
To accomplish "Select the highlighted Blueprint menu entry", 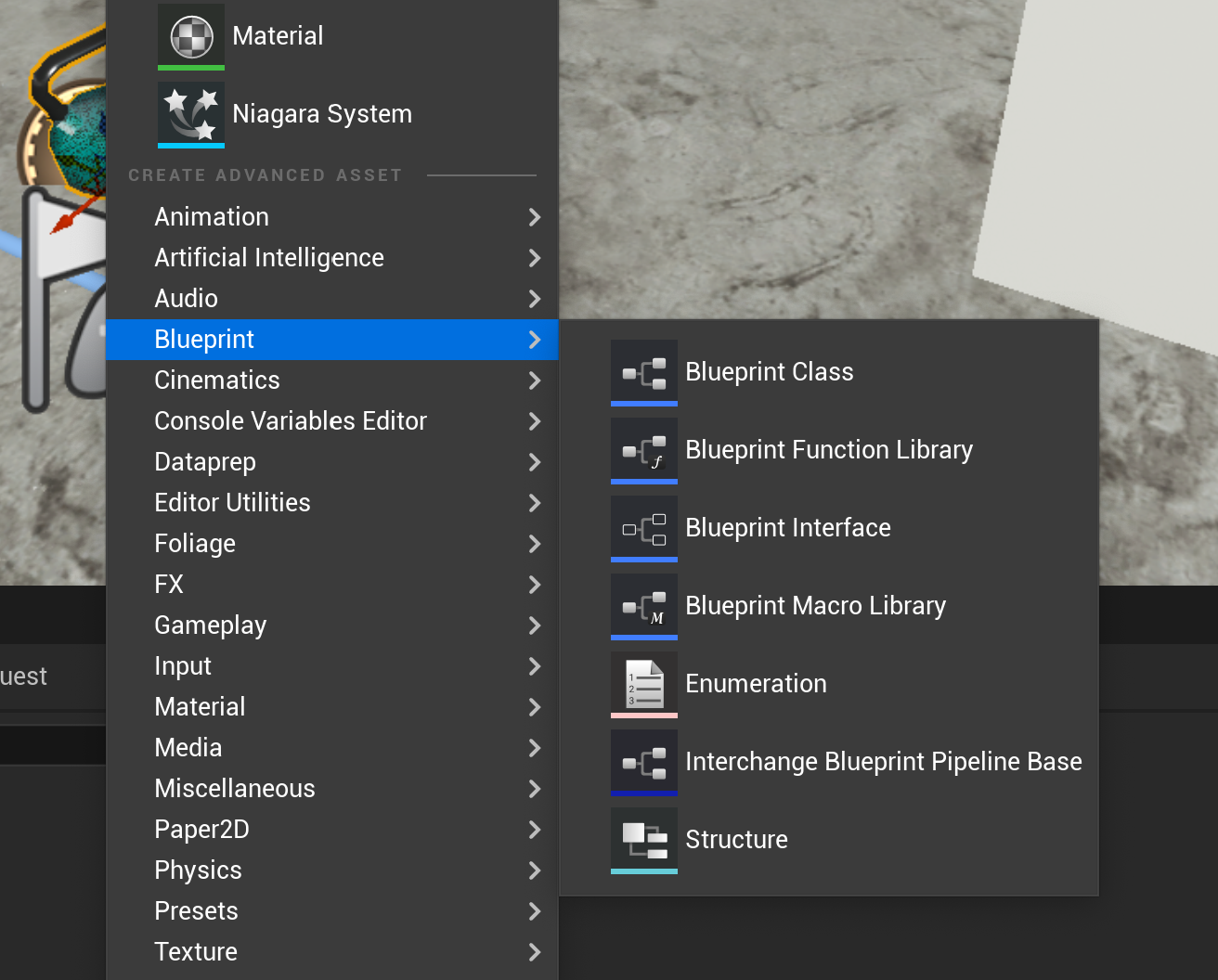I will [332, 340].
